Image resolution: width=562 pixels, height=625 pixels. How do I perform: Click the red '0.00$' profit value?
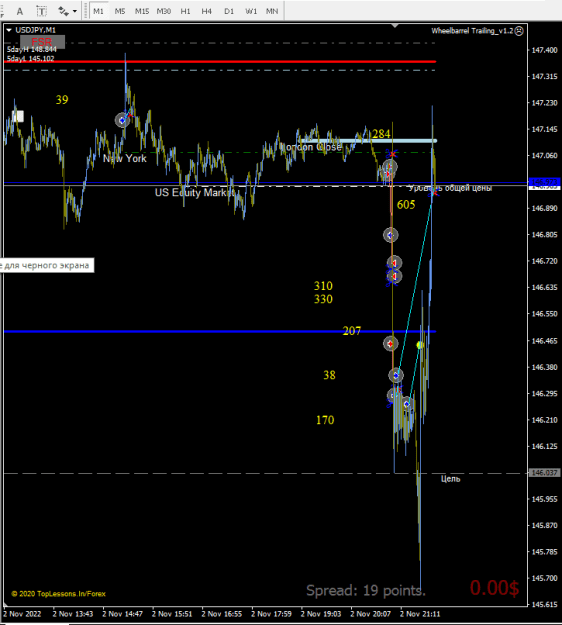(494, 588)
